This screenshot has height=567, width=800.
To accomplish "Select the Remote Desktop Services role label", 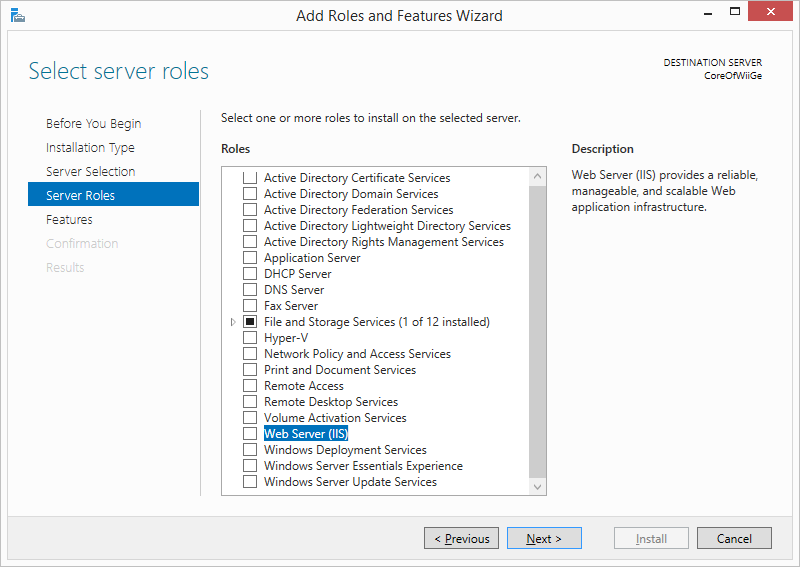I will 331,402.
